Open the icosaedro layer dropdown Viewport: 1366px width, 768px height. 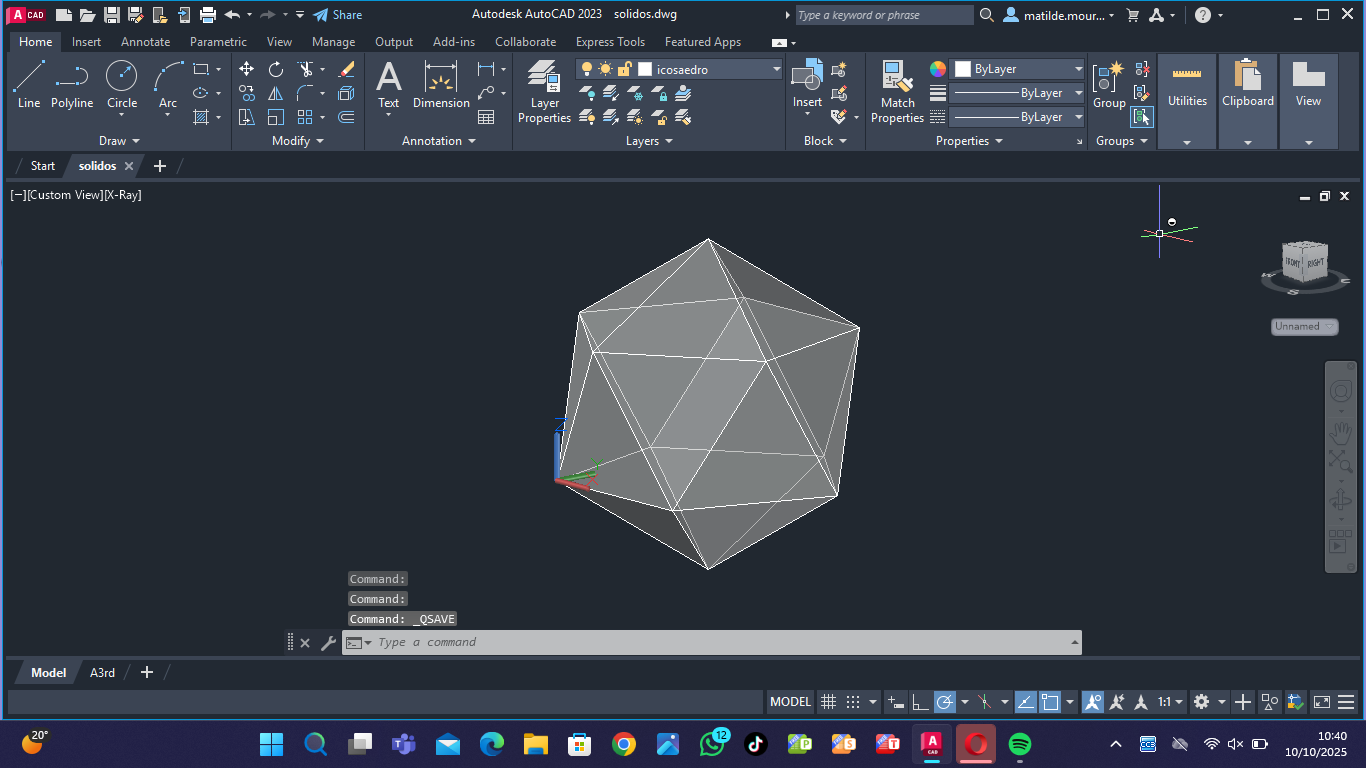(x=776, y=69)
